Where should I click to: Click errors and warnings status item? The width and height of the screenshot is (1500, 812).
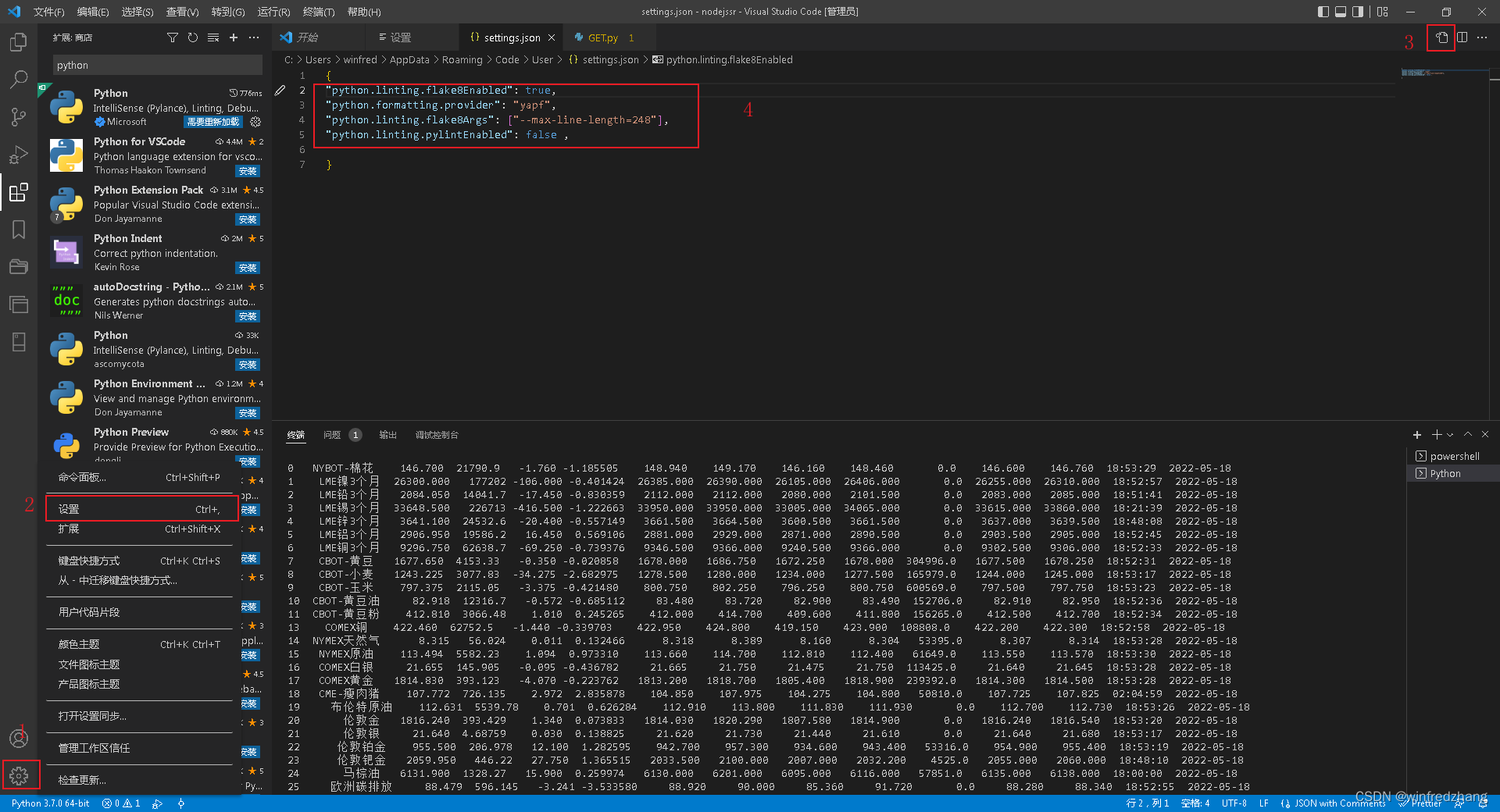coord(121,803)
